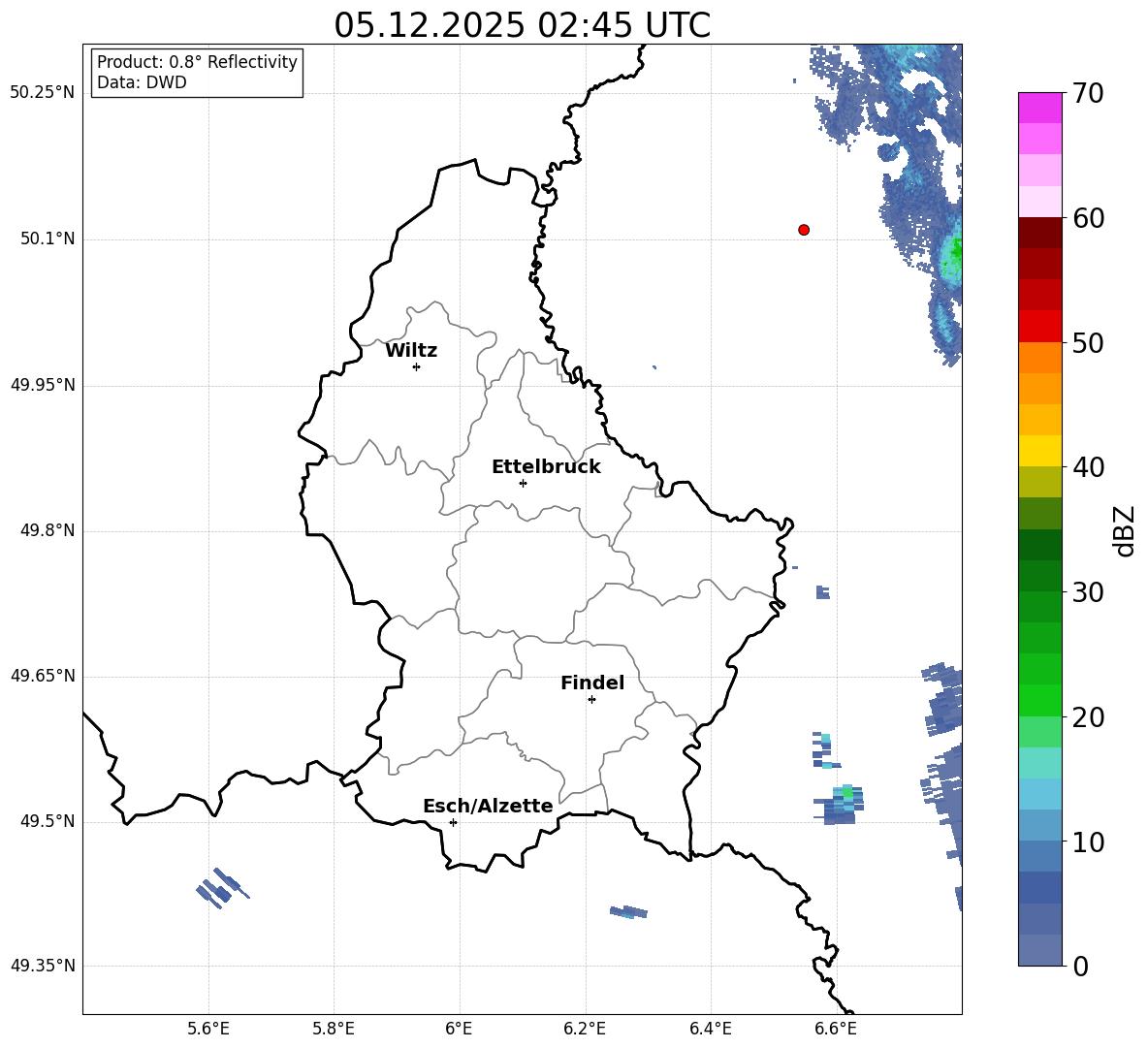1148x1048 pixels.
Task: Click the Esch/Alzette station cross marker
Action: pyautogui.click(x=453, y=822)
